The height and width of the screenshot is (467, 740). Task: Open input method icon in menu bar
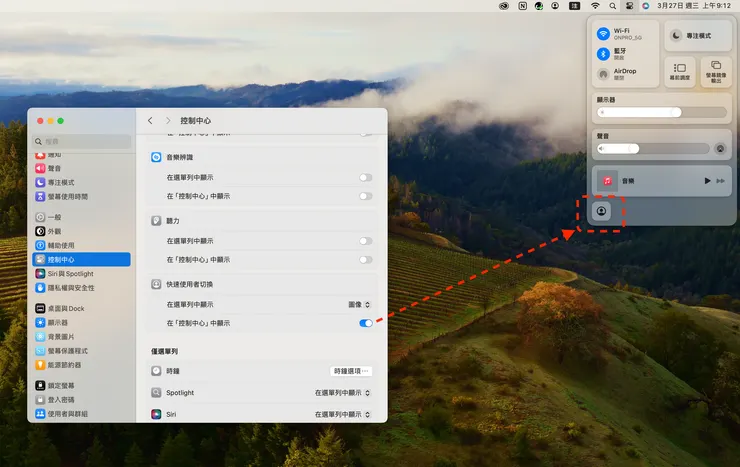[574, 6]
